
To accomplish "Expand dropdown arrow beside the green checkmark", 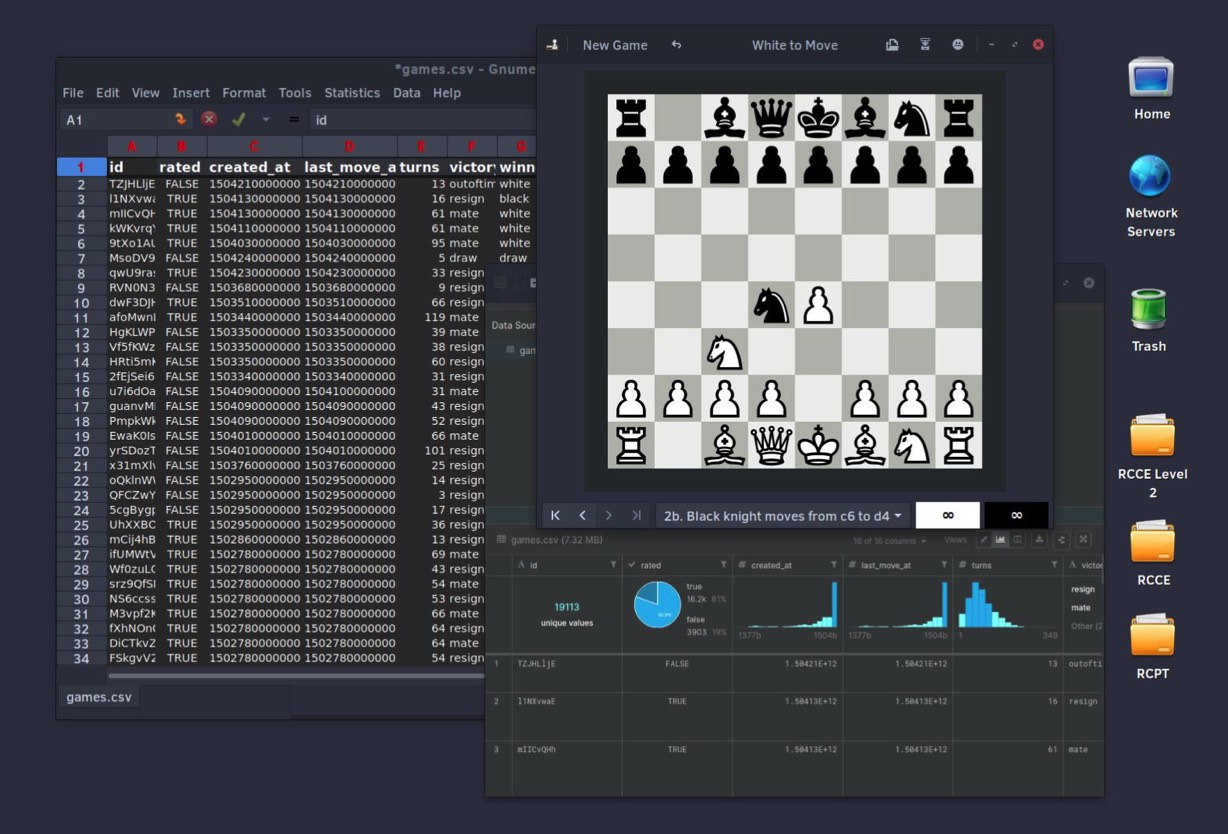I will tap(266, 120).
